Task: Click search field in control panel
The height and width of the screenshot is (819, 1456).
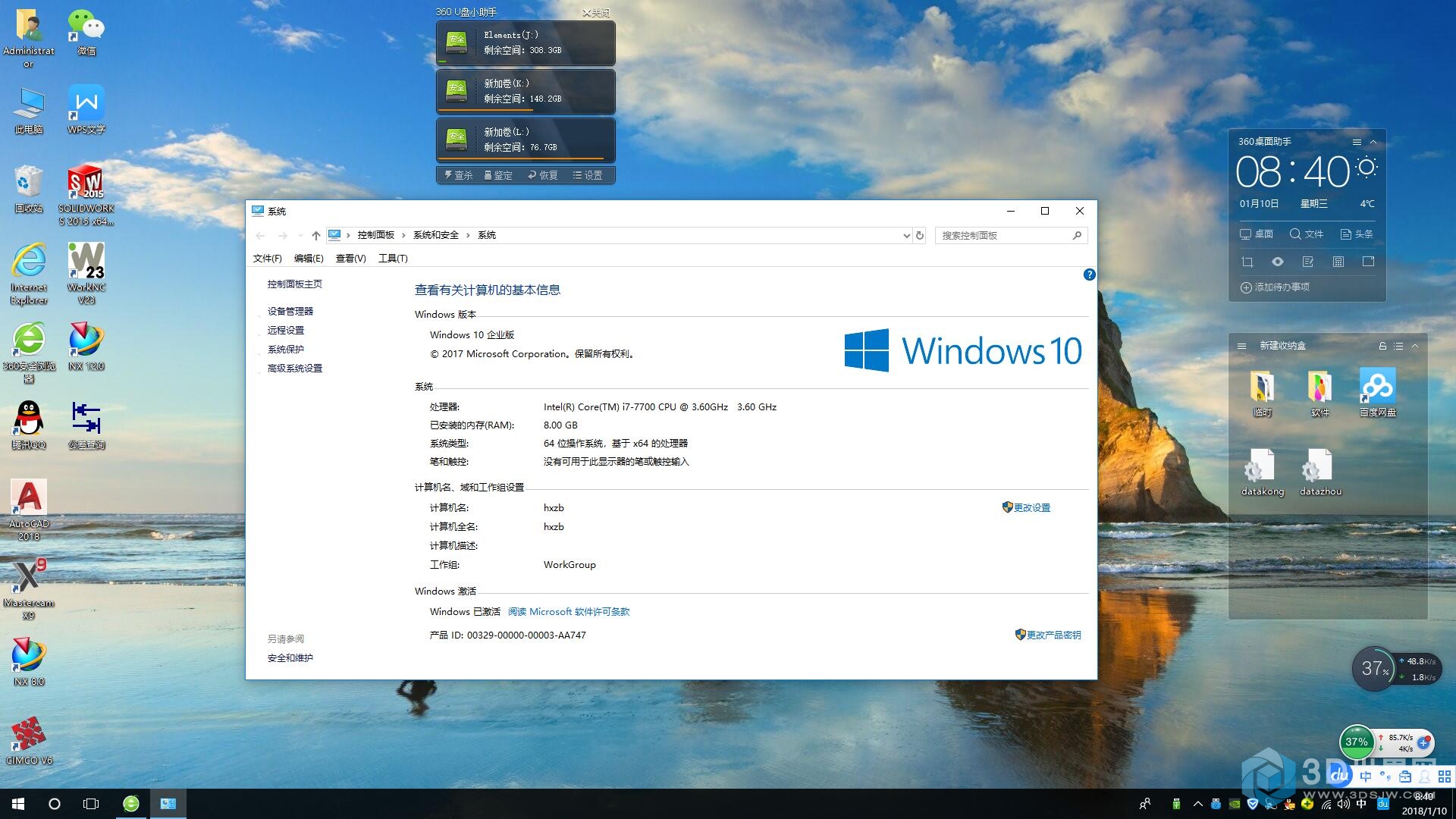Action: coord(1005,235)
